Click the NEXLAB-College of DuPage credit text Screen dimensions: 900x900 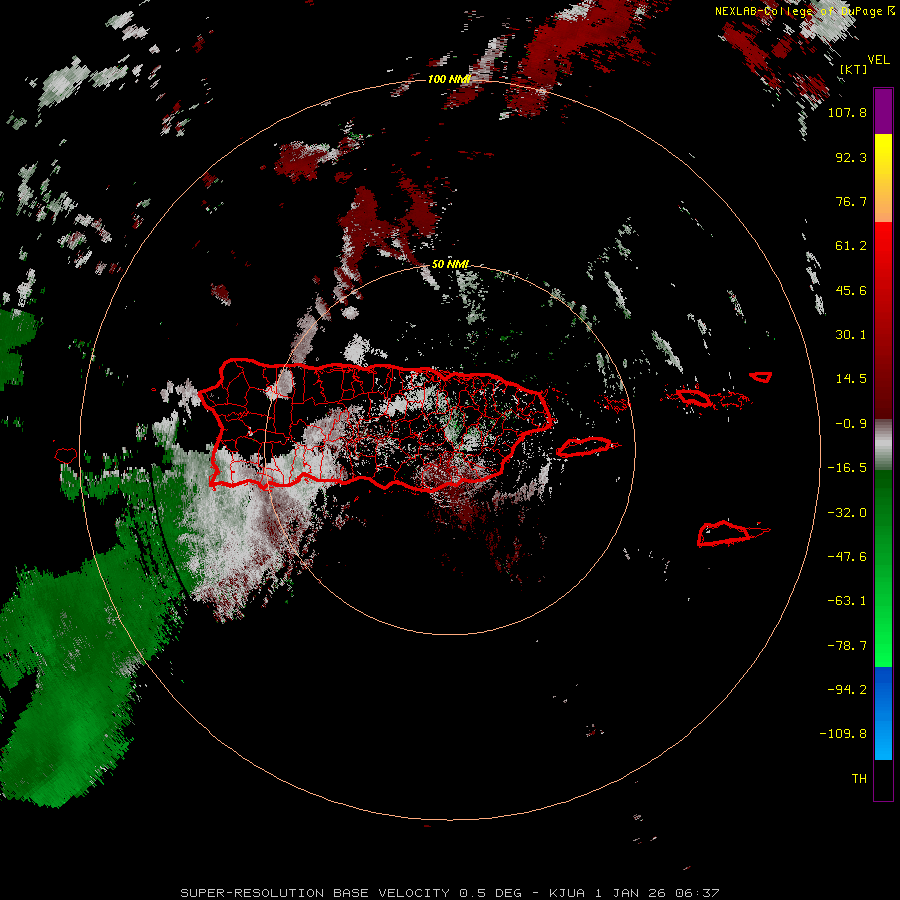tap(798, 11)
